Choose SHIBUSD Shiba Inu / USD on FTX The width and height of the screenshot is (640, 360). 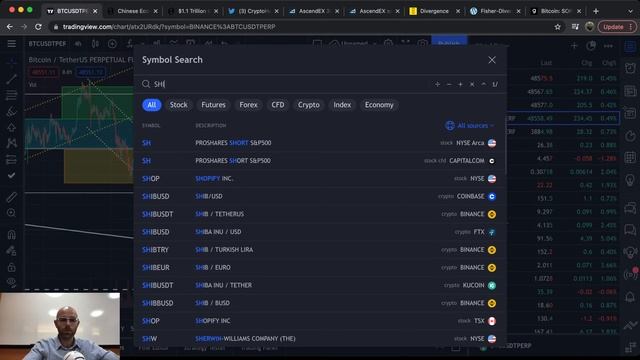319,232
